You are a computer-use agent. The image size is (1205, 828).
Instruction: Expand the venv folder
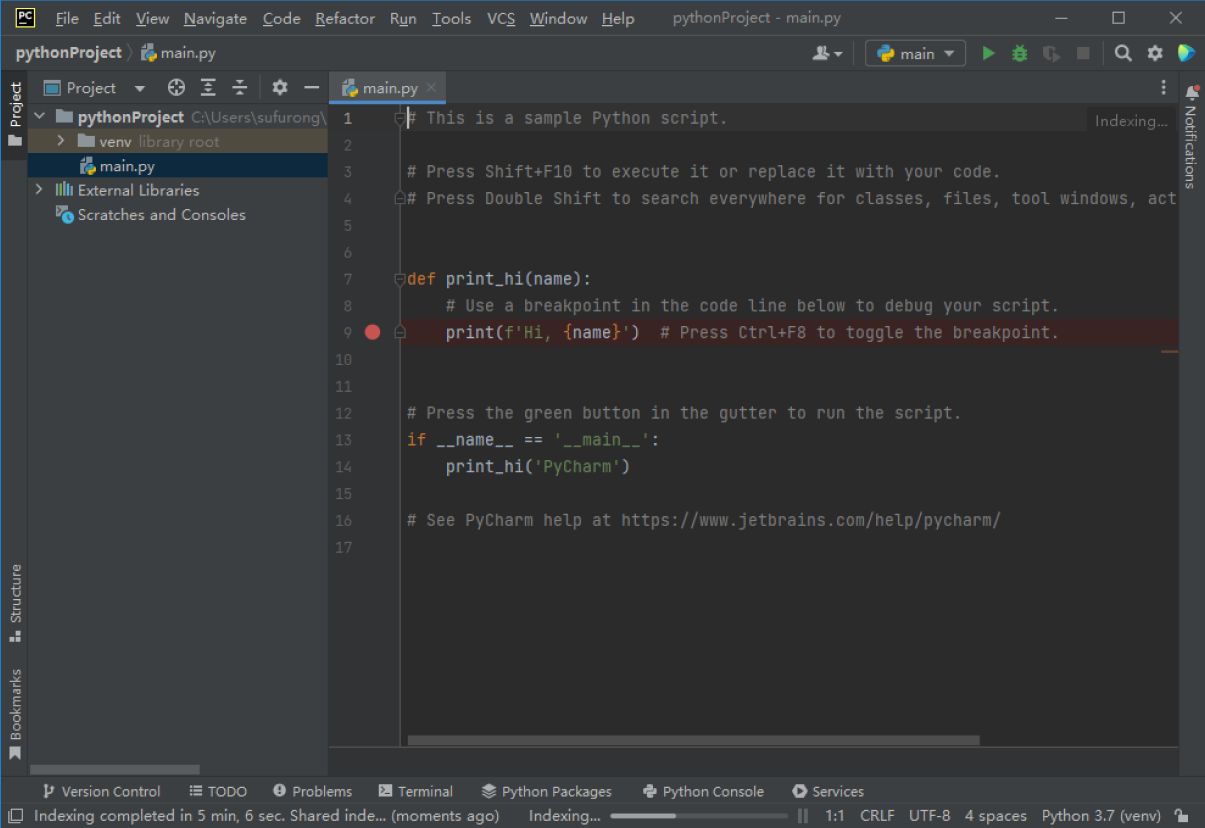pyautogui.click(x=61, y=141)
